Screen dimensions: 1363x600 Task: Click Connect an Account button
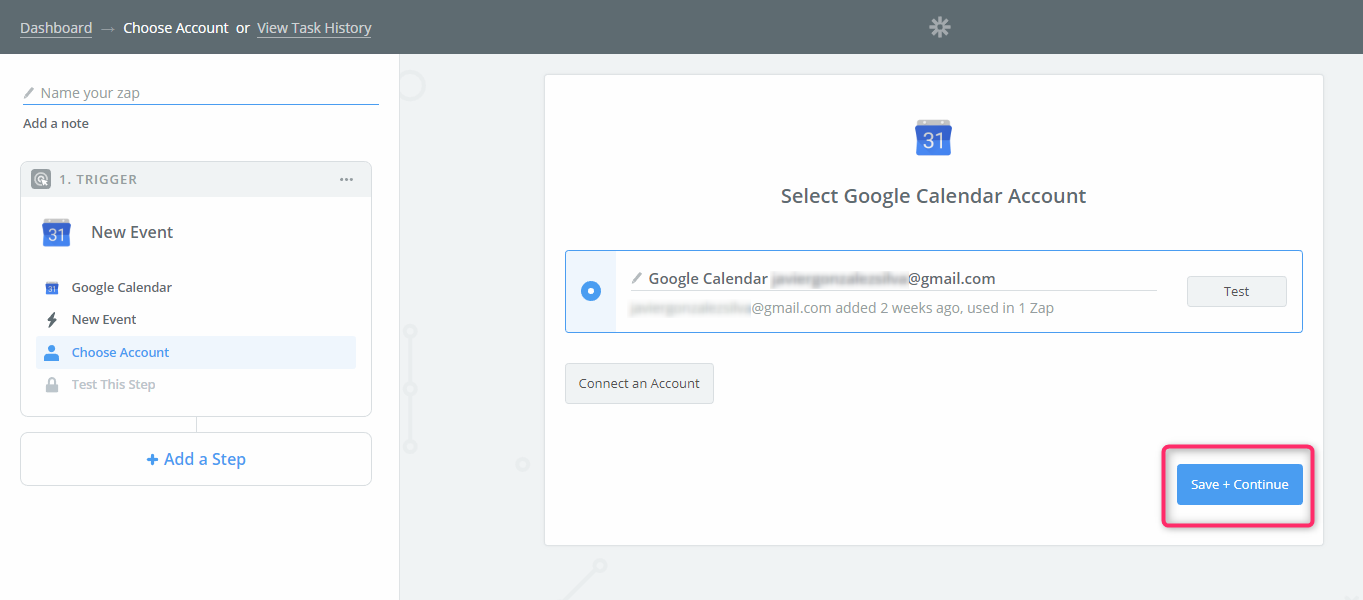(639, 383)
